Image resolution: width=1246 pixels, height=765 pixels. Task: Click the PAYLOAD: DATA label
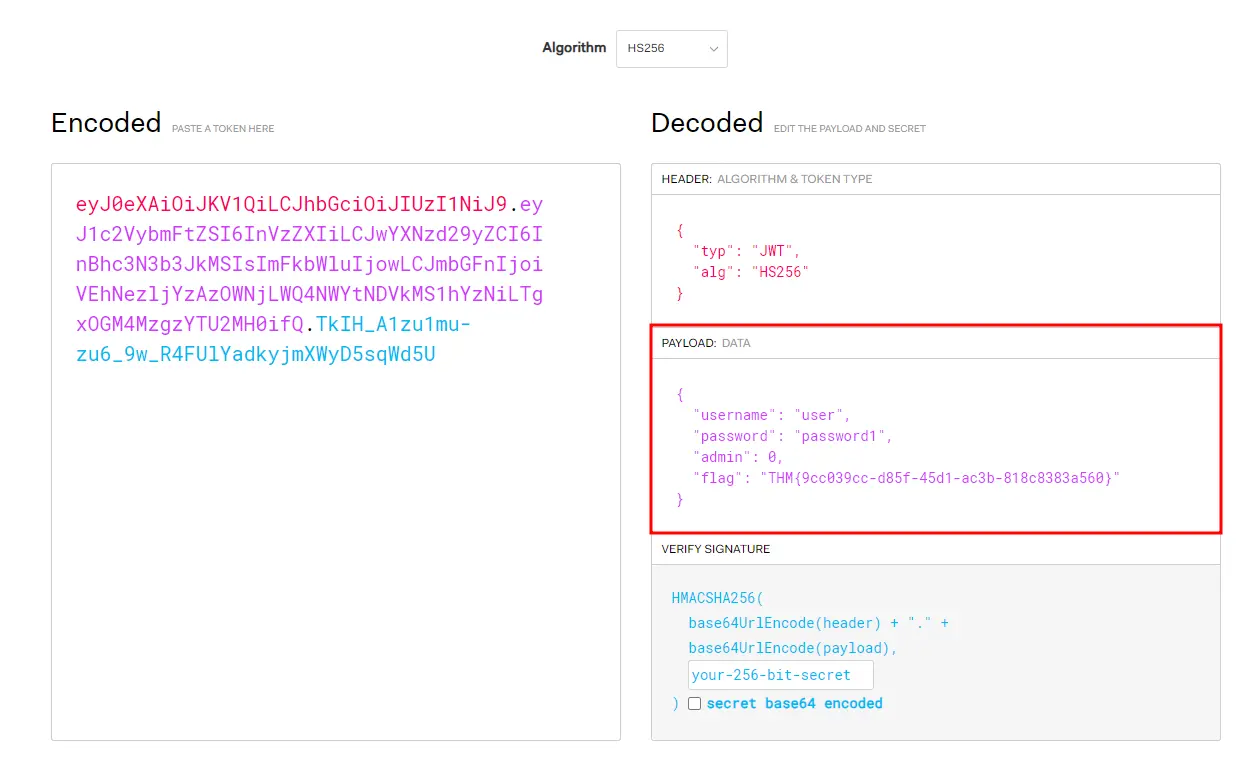point(706,343)
